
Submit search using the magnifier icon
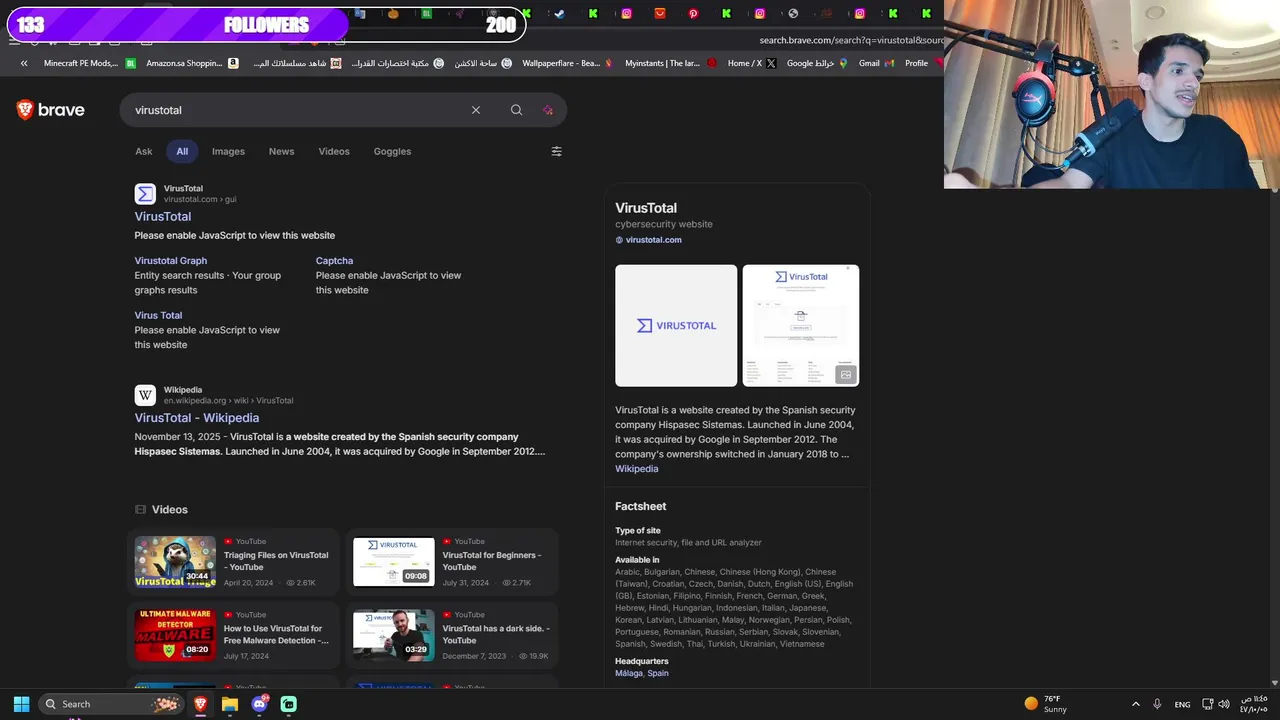pyautogui.click(x=516, y=110)
